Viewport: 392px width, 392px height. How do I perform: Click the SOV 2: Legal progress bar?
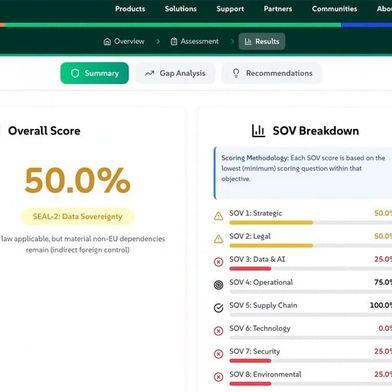[311, 246]
